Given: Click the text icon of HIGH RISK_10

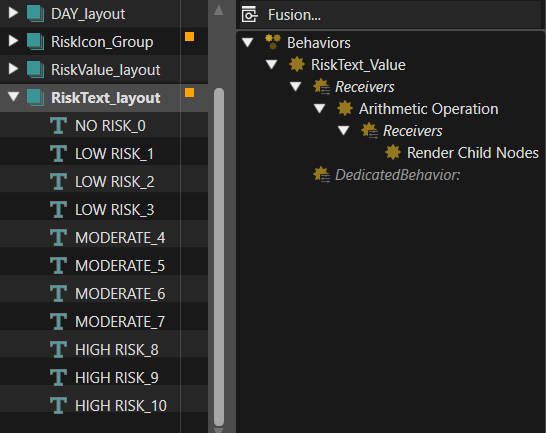Looking at the screenshot, I should pyautogui.click(x=58, y=405).
